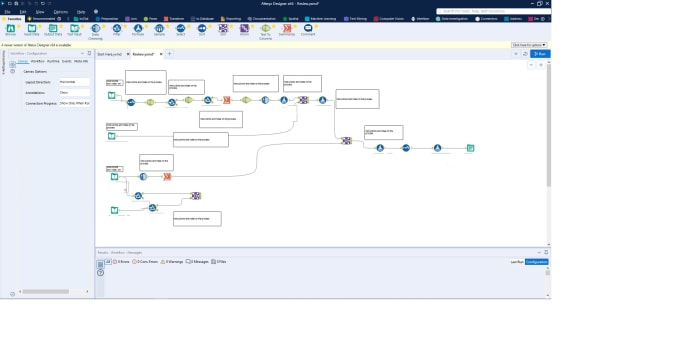Select the Filter tool in the palette
This screenshot has height=360, width=680.
pos(117,29)
